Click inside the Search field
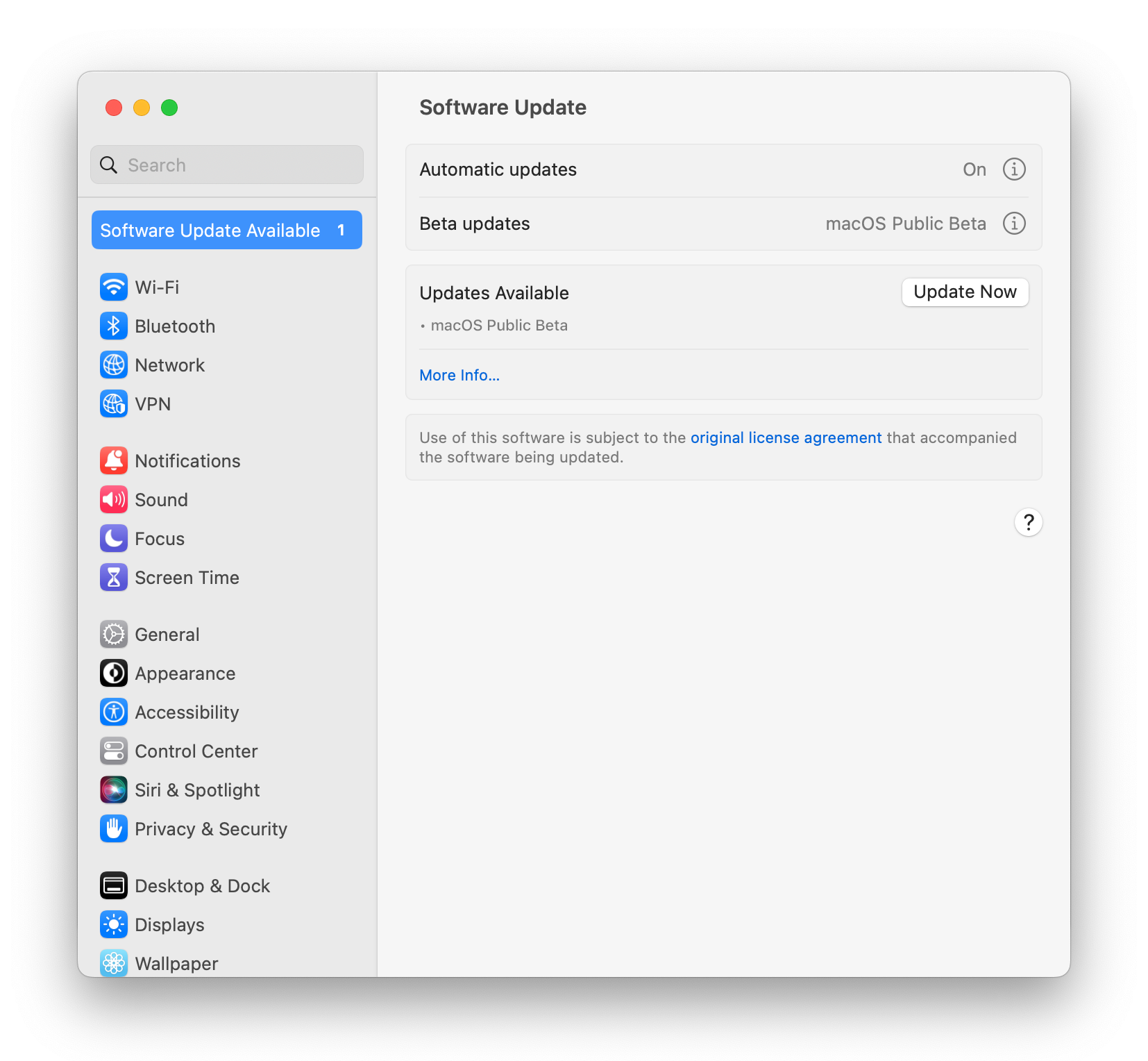Screen dimensions: 1148x1061 pyautogui.click(x=227, y=165)
